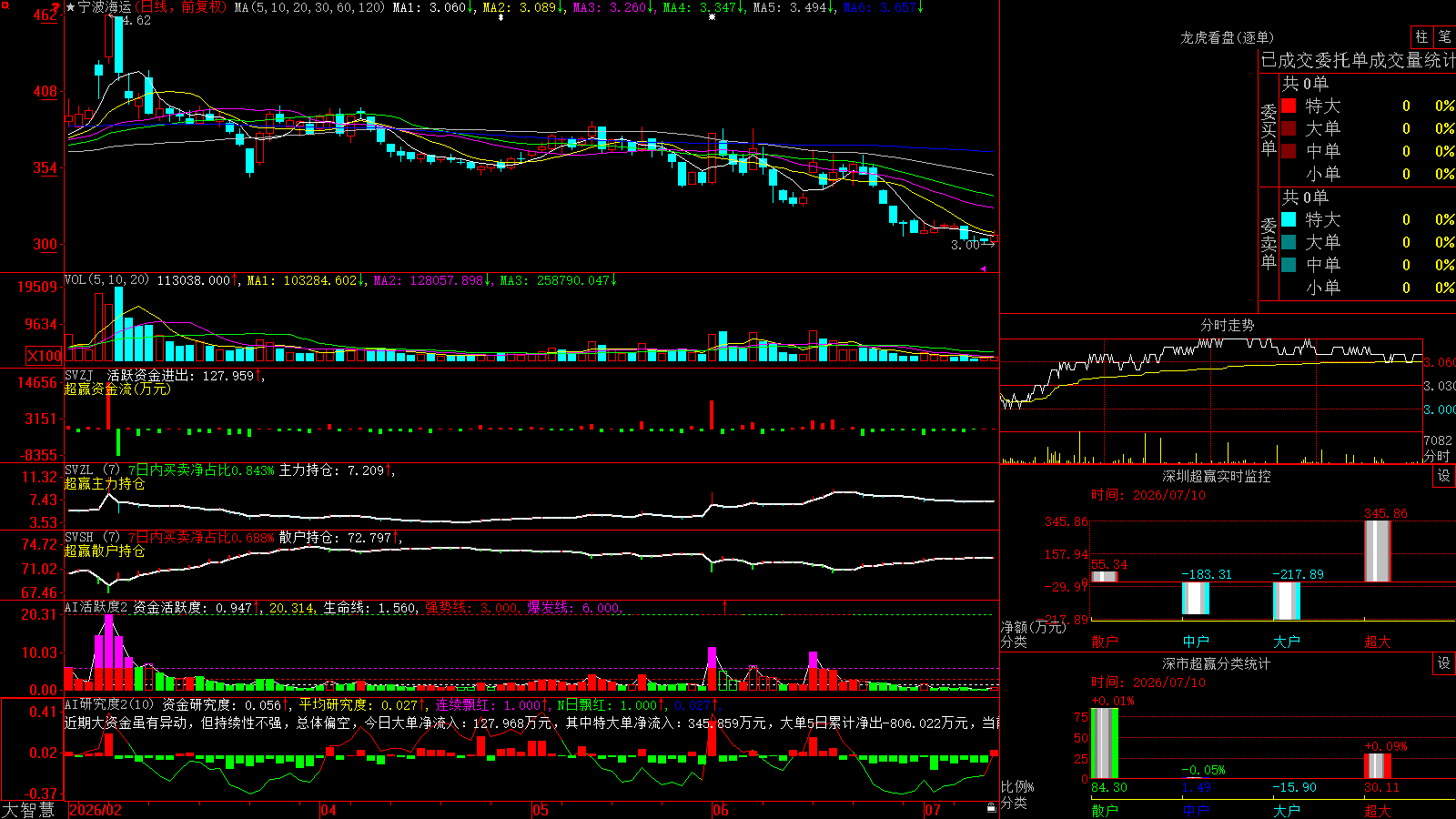The width and height of the screenshot is (1456, 819).
Task: Click the 超赢散户持仓 label
Action: (x=105, y=551)
